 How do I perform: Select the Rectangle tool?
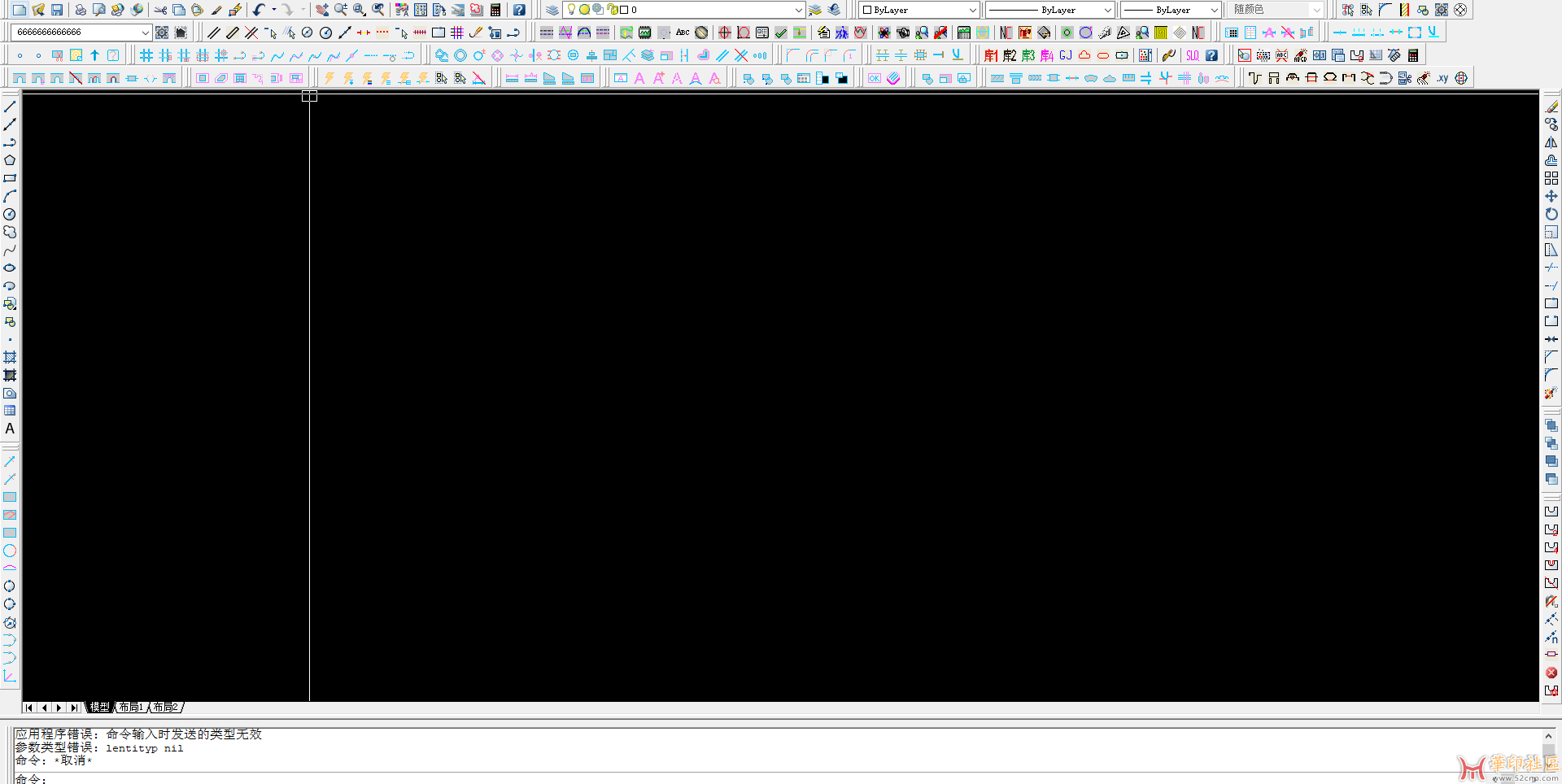coord(10,178)
